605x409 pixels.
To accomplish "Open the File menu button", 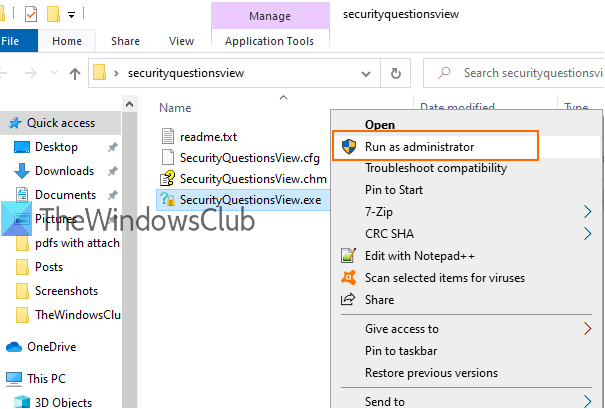I will 13,41.
